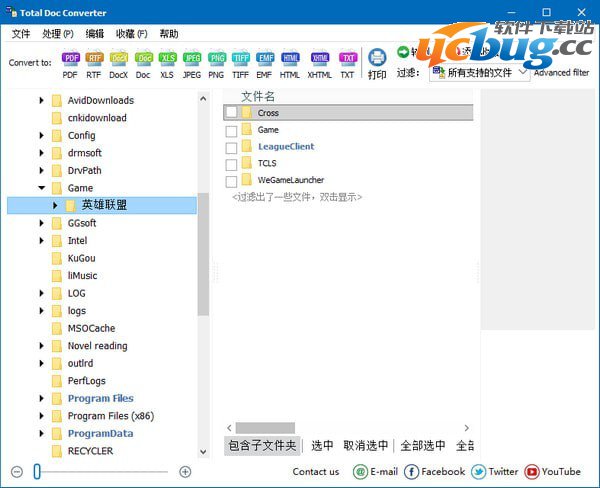Click the 选中 button

pyautogui.click(x=322, y=446)
